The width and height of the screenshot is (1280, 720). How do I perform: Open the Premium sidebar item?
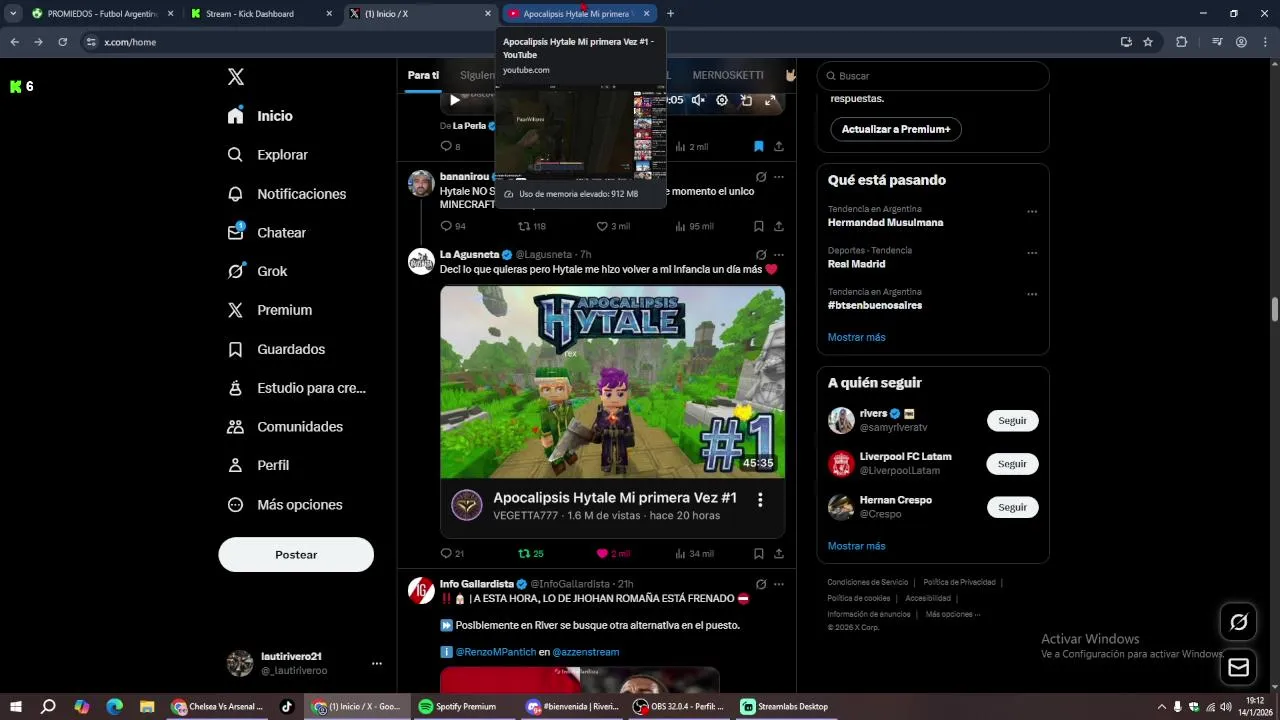(x=269, y=310)
